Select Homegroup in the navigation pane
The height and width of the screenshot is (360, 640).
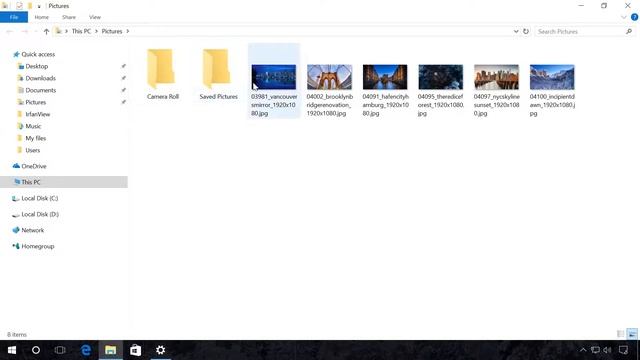(38, 246)
